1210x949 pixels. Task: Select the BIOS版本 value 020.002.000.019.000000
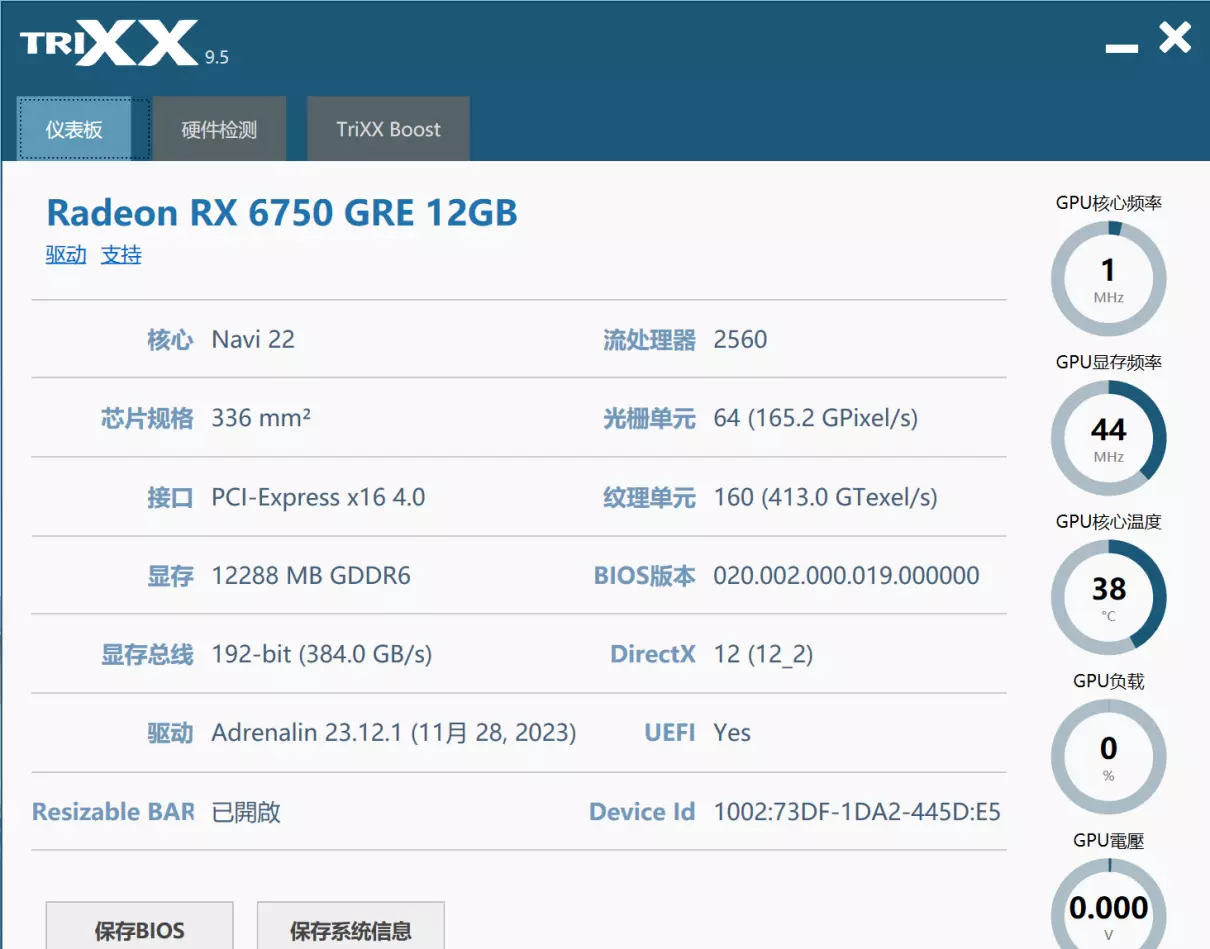coord(846,576)
